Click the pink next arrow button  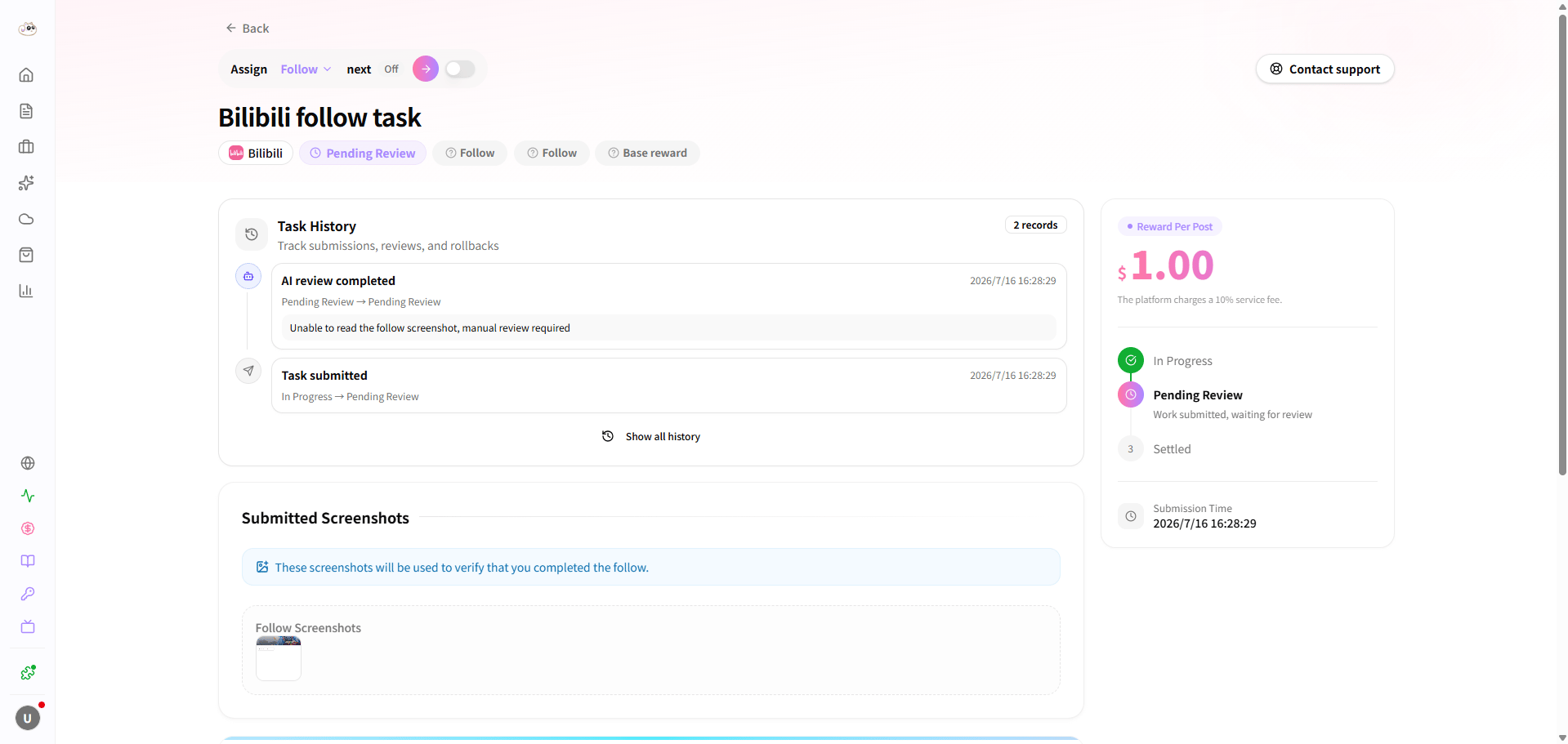(x=426, y=69)
